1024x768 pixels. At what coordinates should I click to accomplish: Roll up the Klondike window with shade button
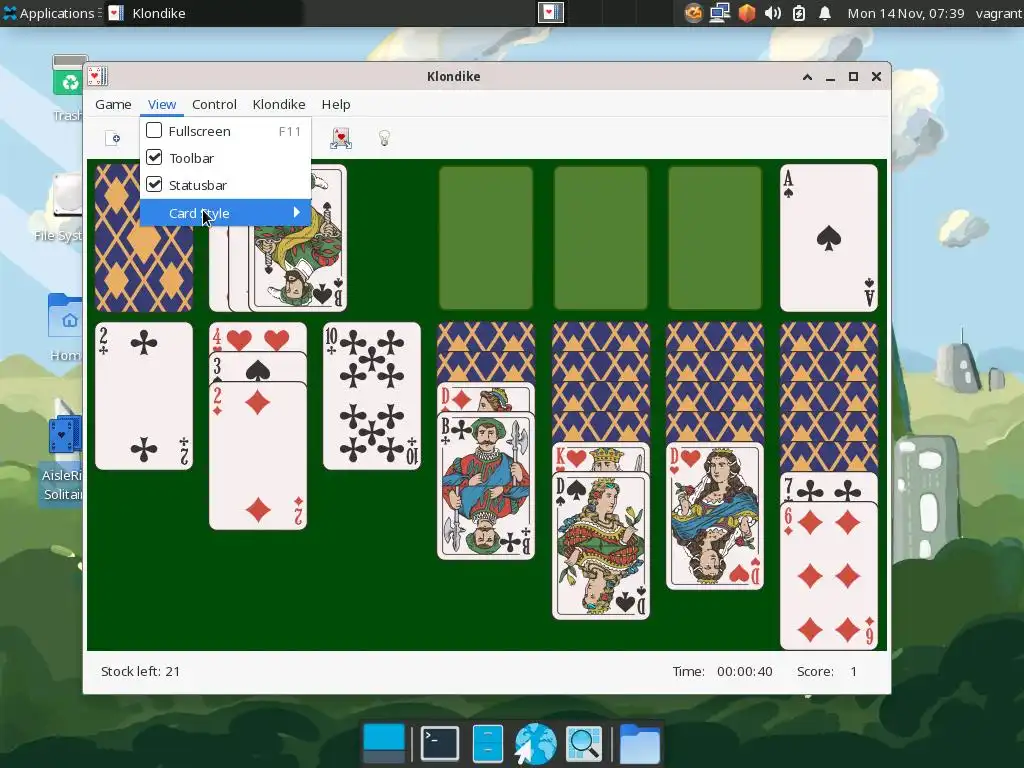click(807, 76)
